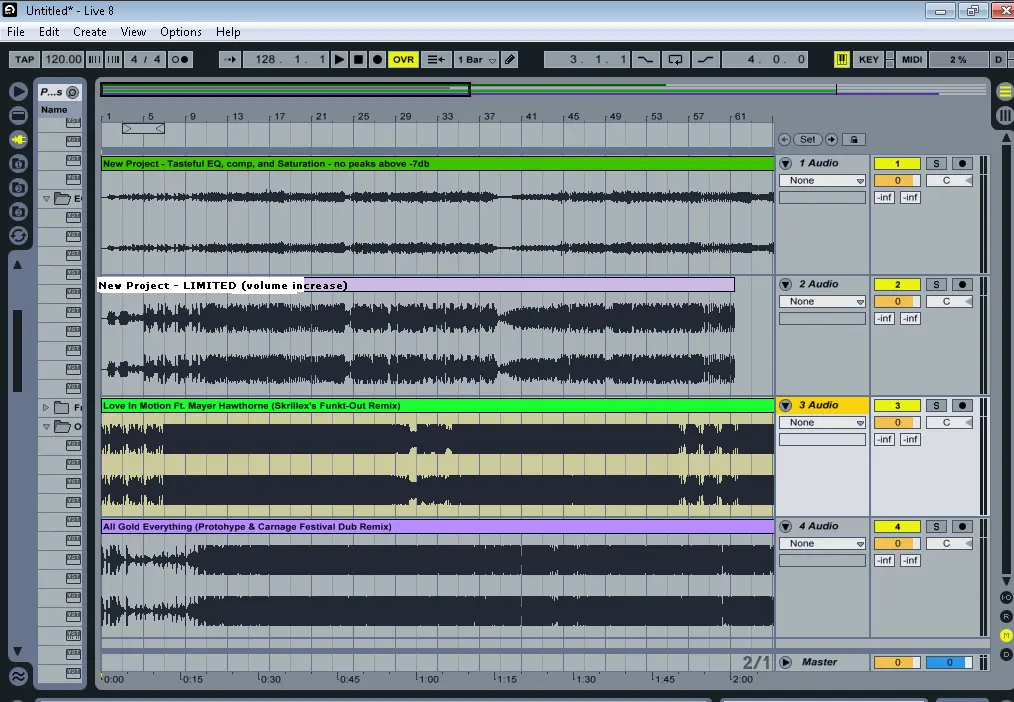The height and width of the screenshot is (702, 1014).
Task: Show the In/Out section I-O button
Action: click(1006, 597)
